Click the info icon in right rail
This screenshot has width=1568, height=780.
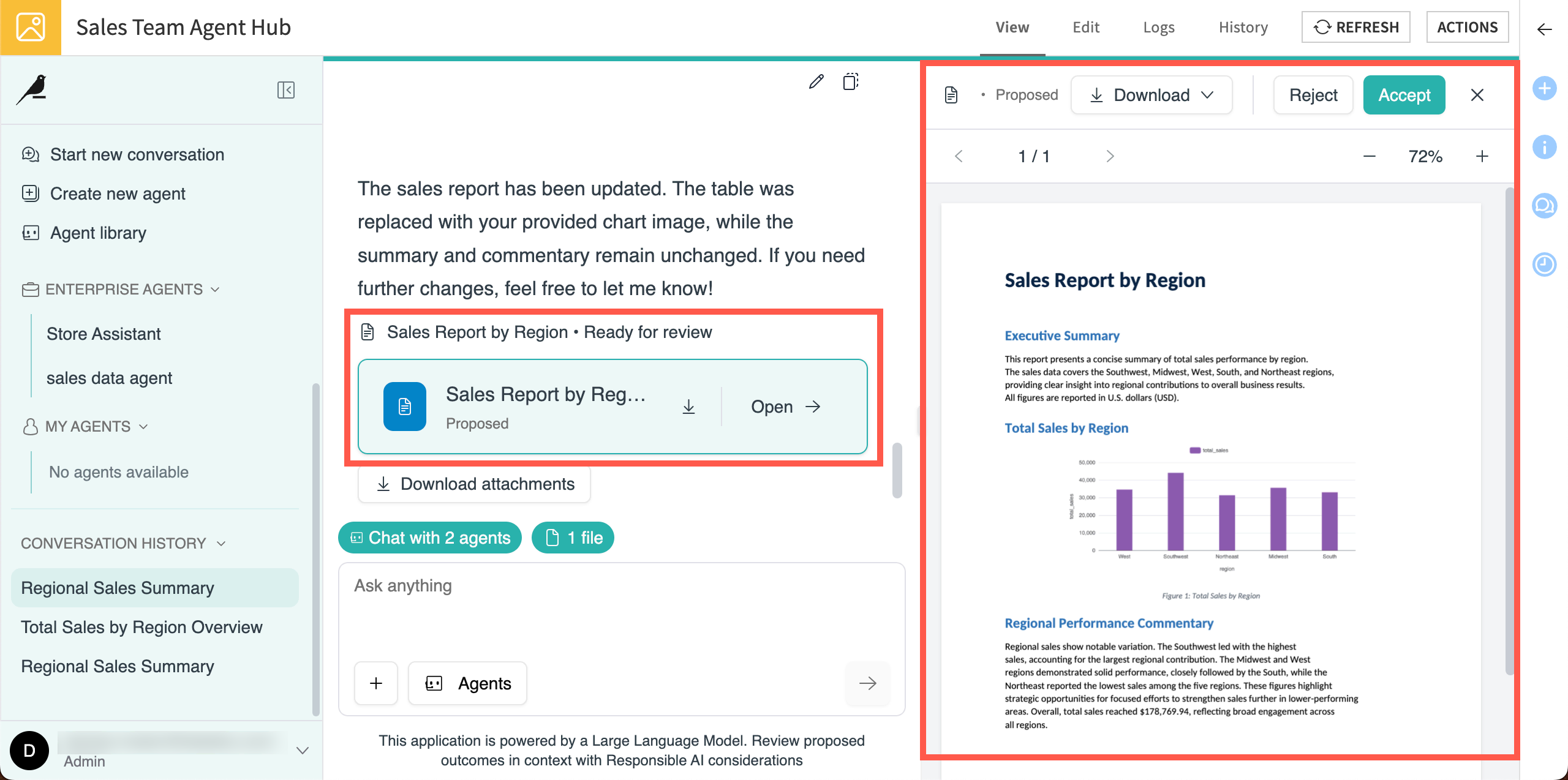tap(1544, 147)
